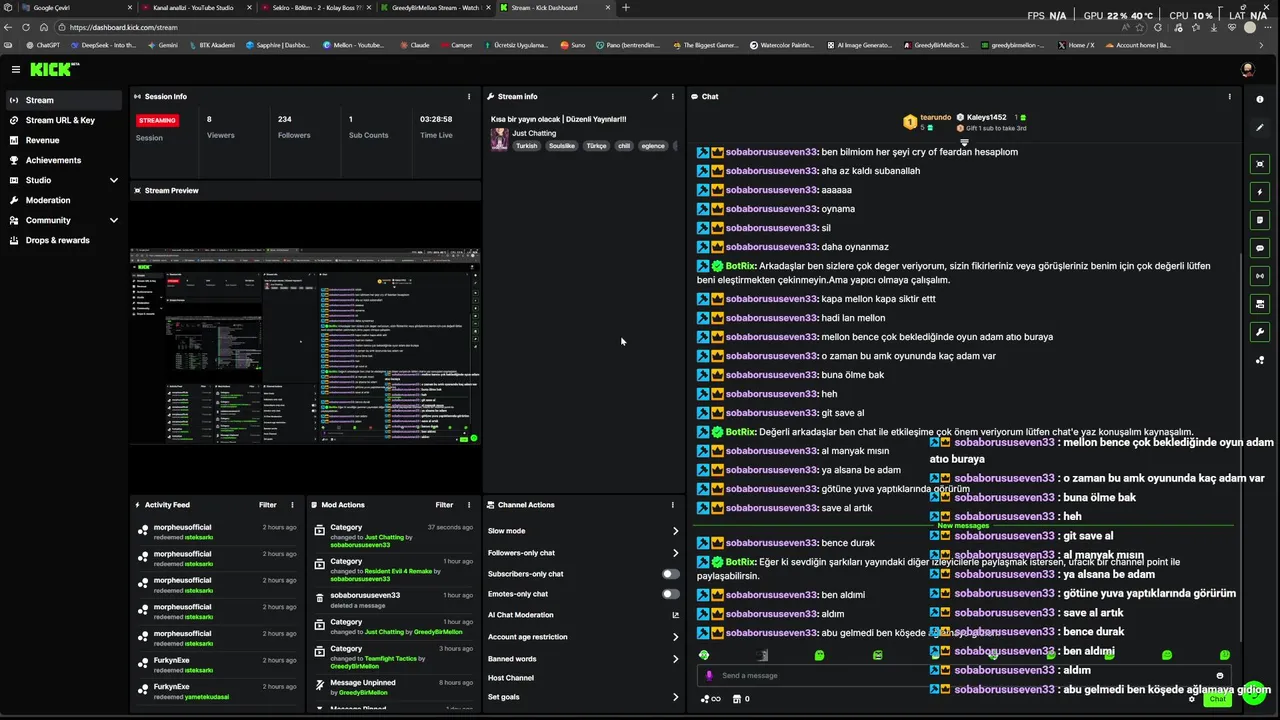Expand Account age restriction settings
1280x720 pixels.
(675, 637)
